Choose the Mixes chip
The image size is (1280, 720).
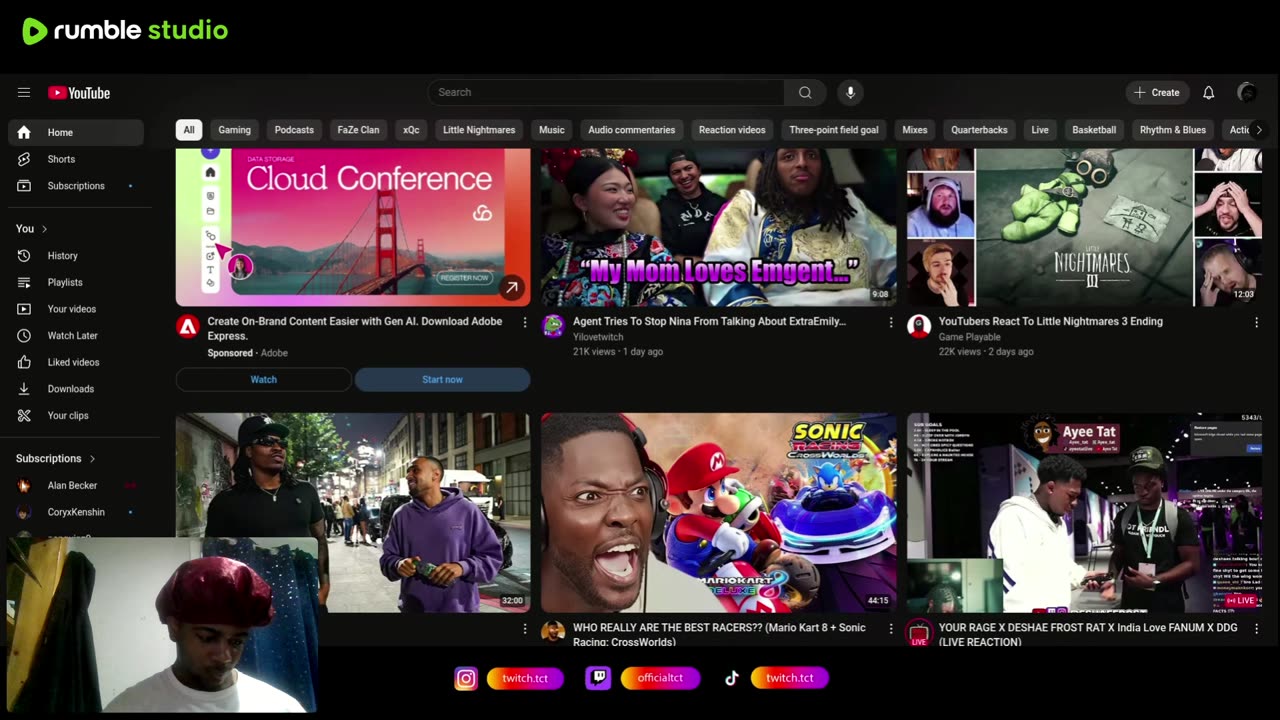click(x=915, y=130)
